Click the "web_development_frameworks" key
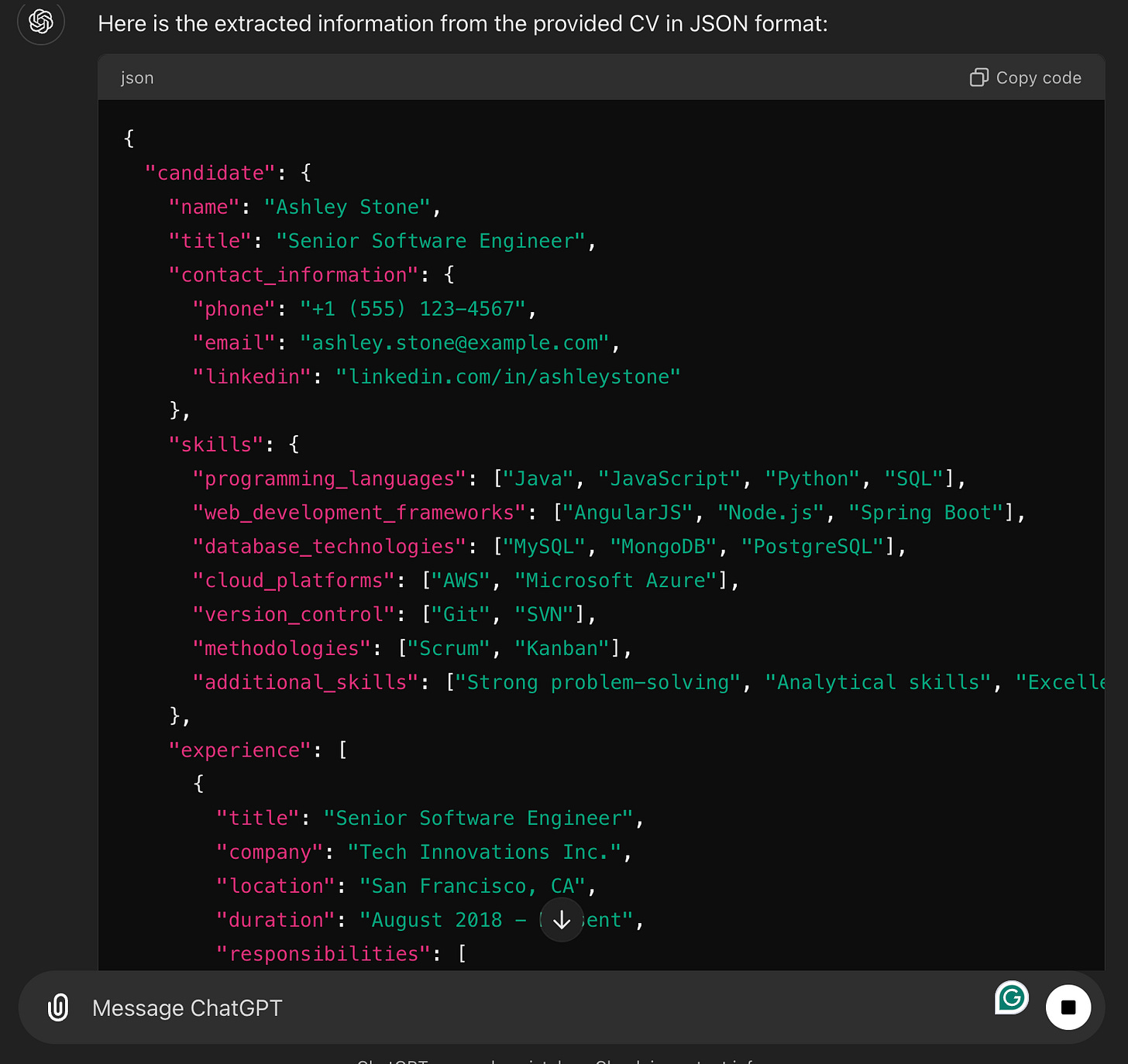Screen dimensions: 1128x1064 (x=359, y=513)
